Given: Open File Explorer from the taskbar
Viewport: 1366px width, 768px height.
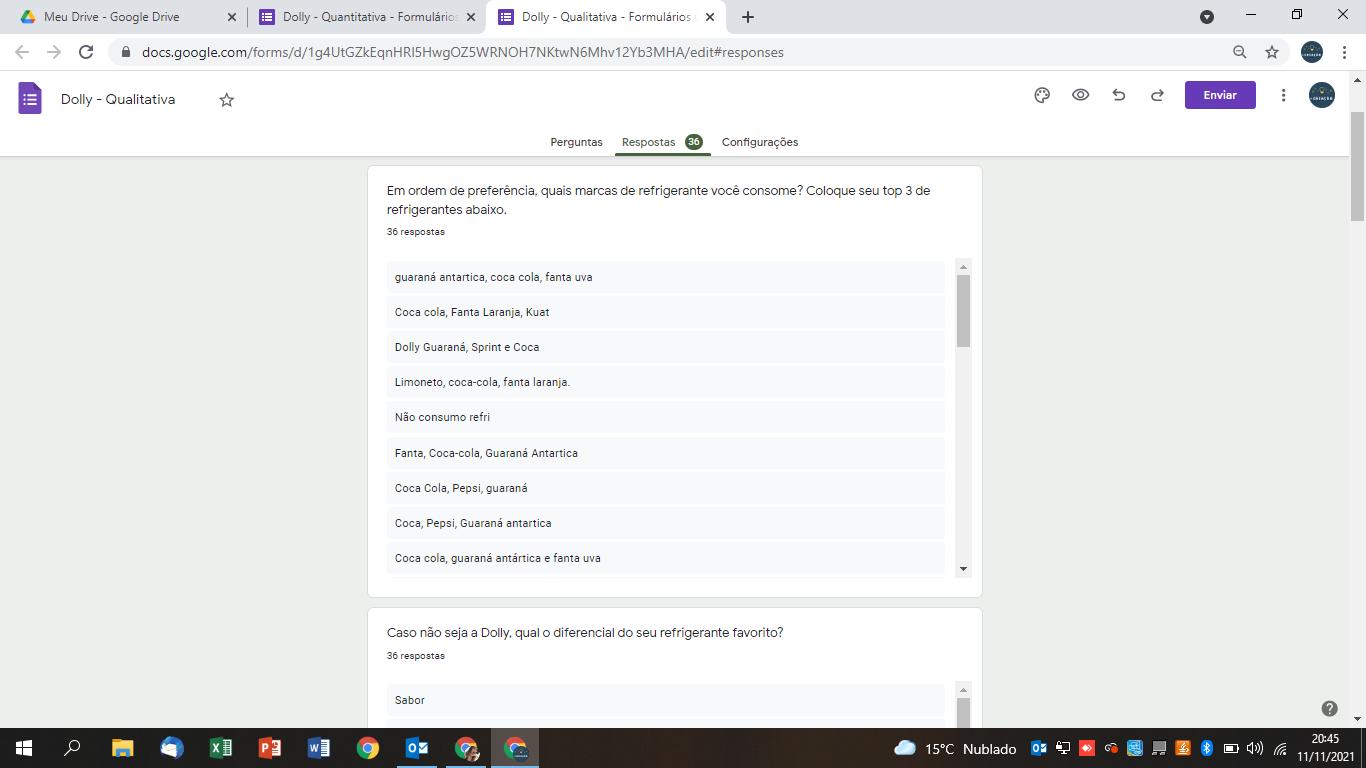Looking at the screenshot, I should tap(122, 748).
